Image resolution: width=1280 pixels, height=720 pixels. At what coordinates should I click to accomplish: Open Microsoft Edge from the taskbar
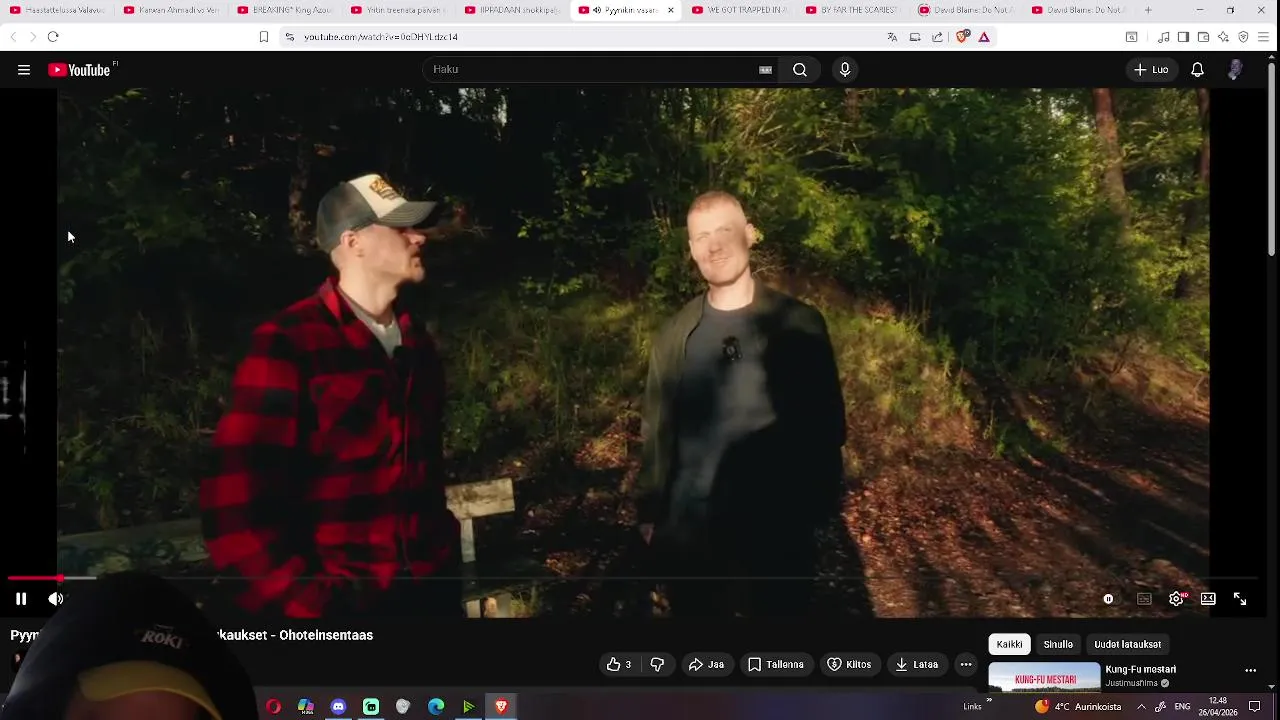(x=436, y=706)
